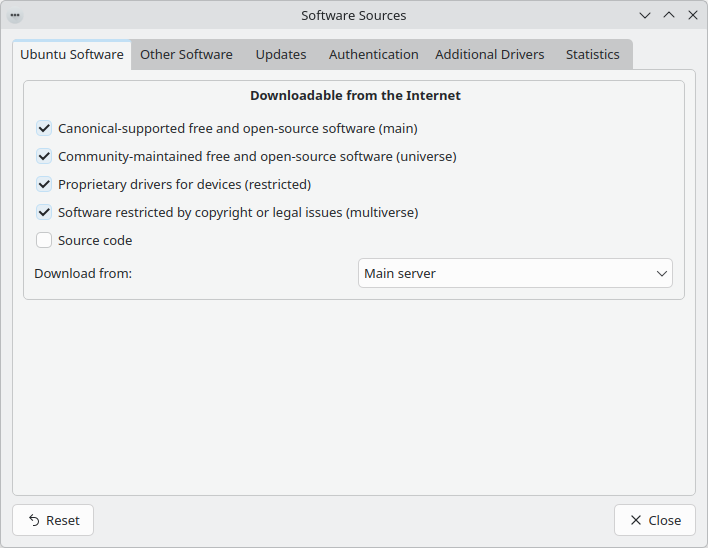This screenshot has height=548, width=708.
Task: Minimize the Software Sources window
Action: [x=645, y=16]
